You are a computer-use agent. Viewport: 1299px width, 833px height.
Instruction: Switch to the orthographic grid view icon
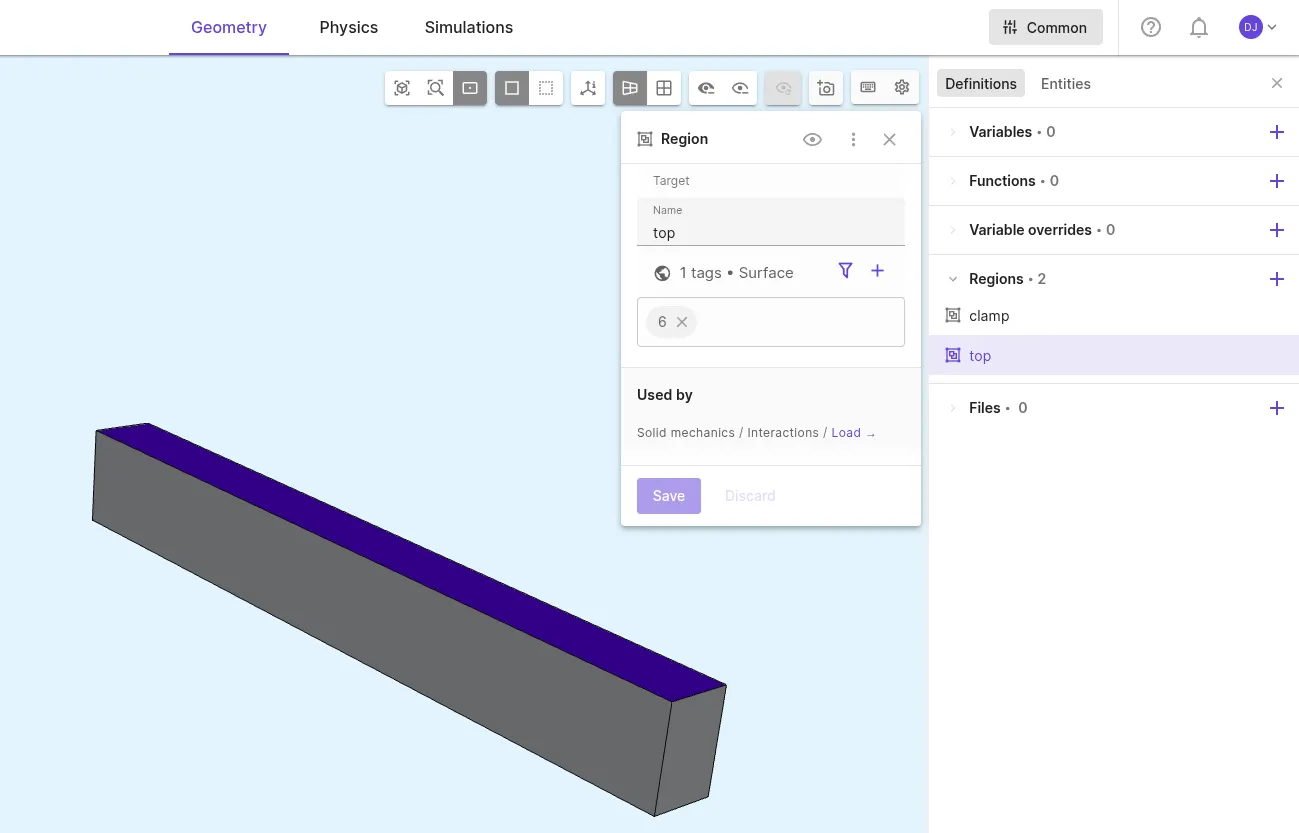664,88
